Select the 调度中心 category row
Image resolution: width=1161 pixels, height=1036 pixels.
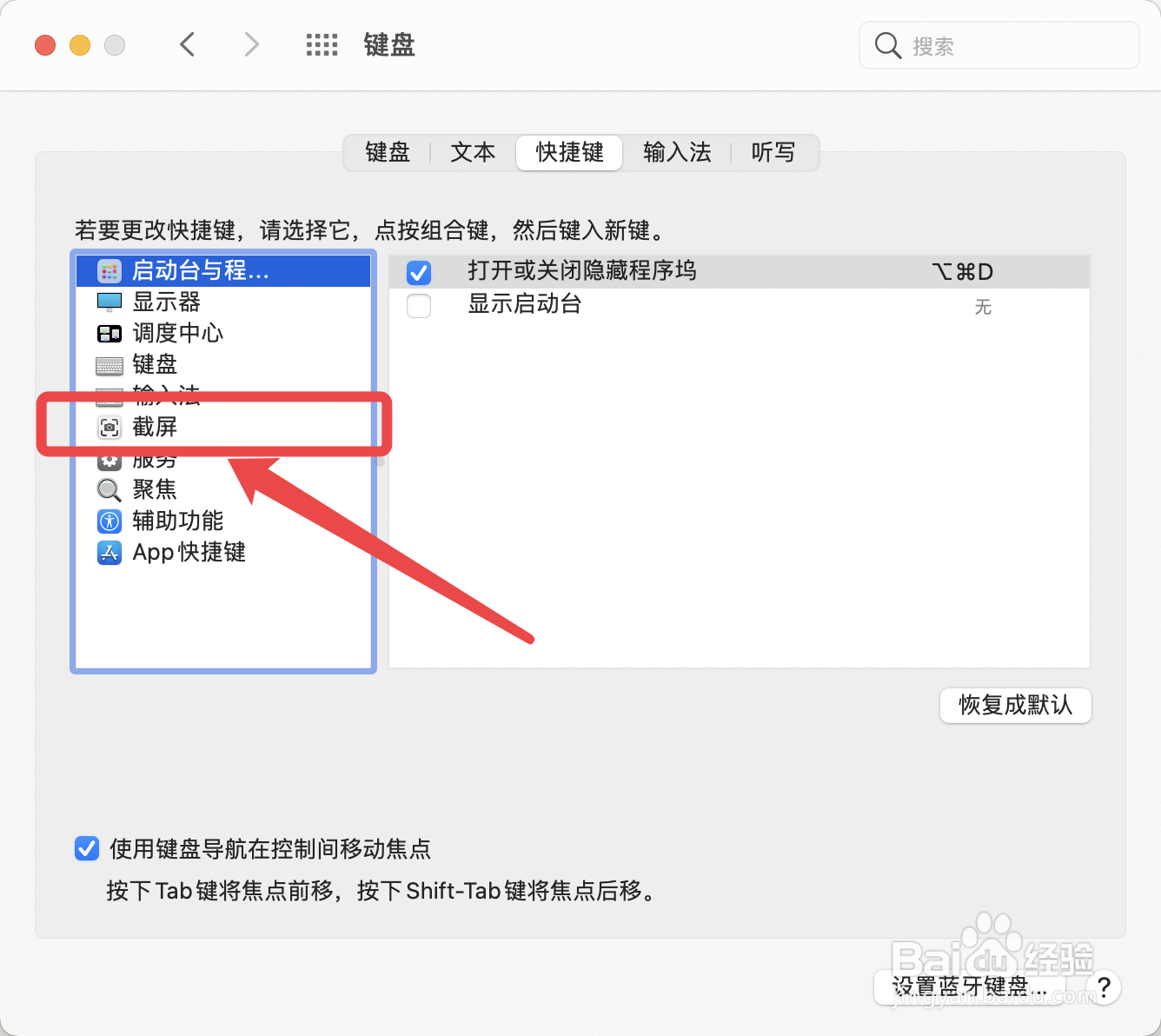(x=223, y=334)
